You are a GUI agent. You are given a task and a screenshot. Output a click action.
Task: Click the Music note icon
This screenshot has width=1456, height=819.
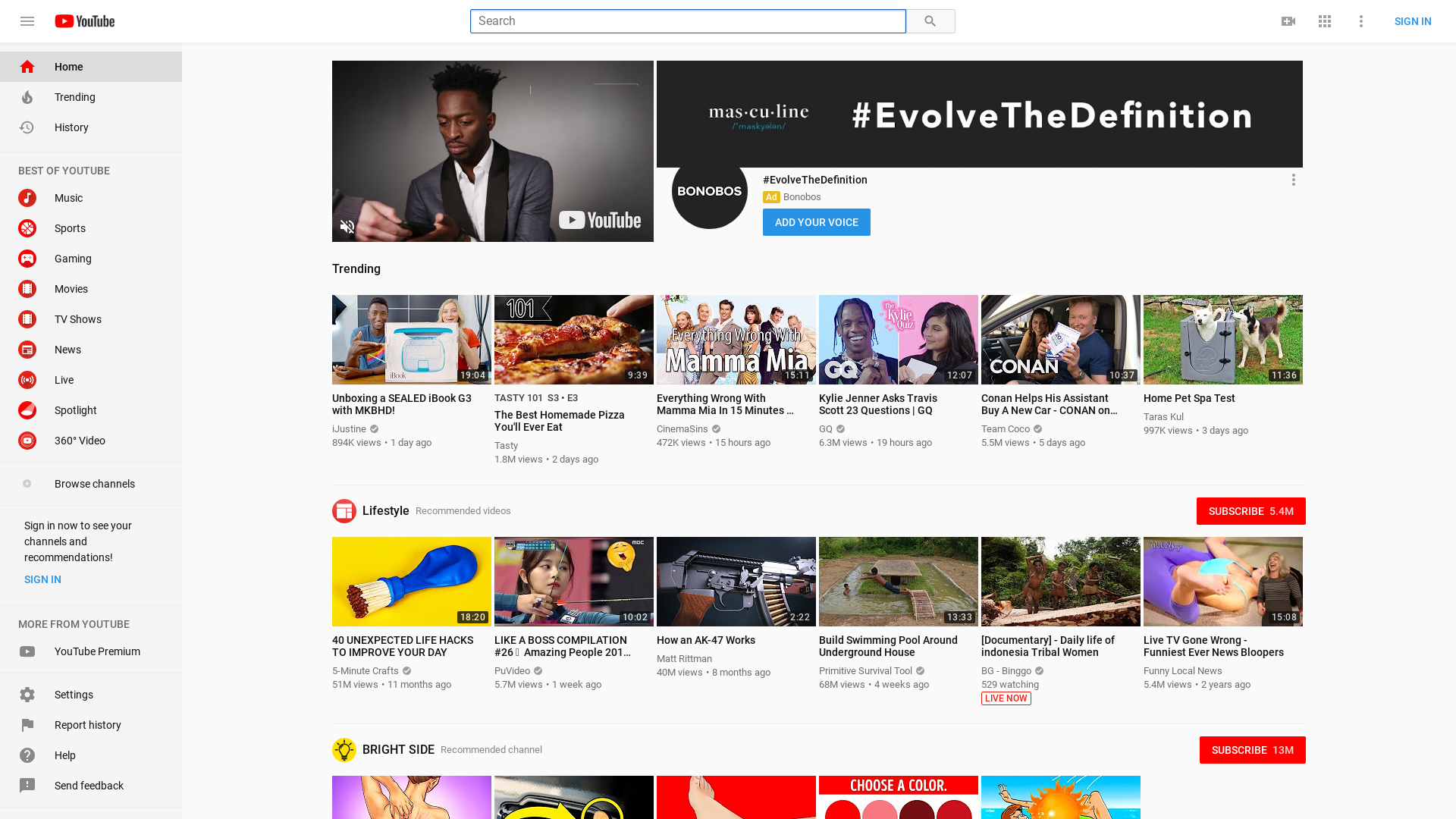[27, 198]
